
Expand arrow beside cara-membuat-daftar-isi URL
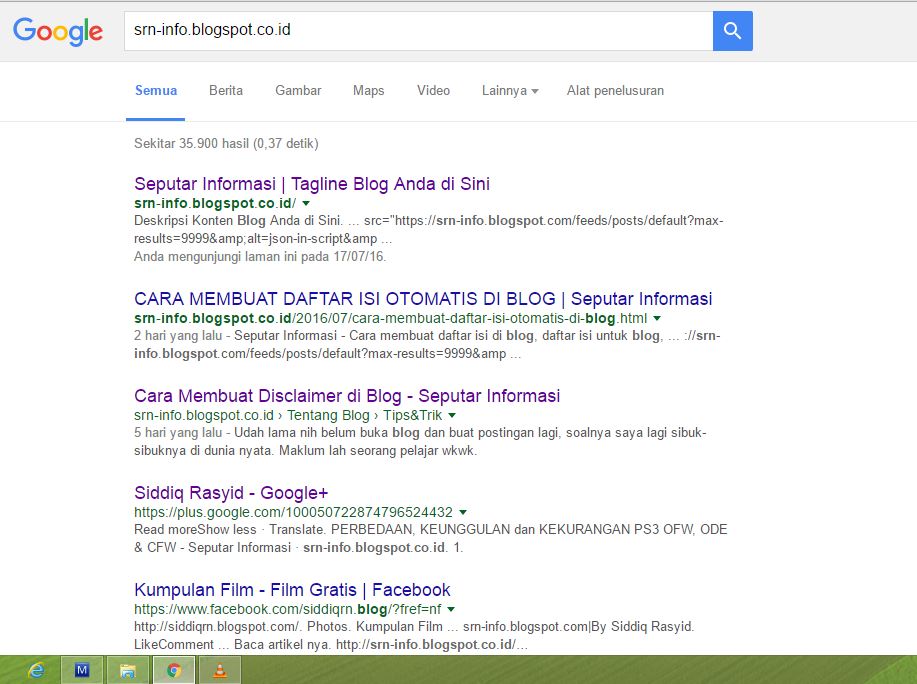(657, 318)
